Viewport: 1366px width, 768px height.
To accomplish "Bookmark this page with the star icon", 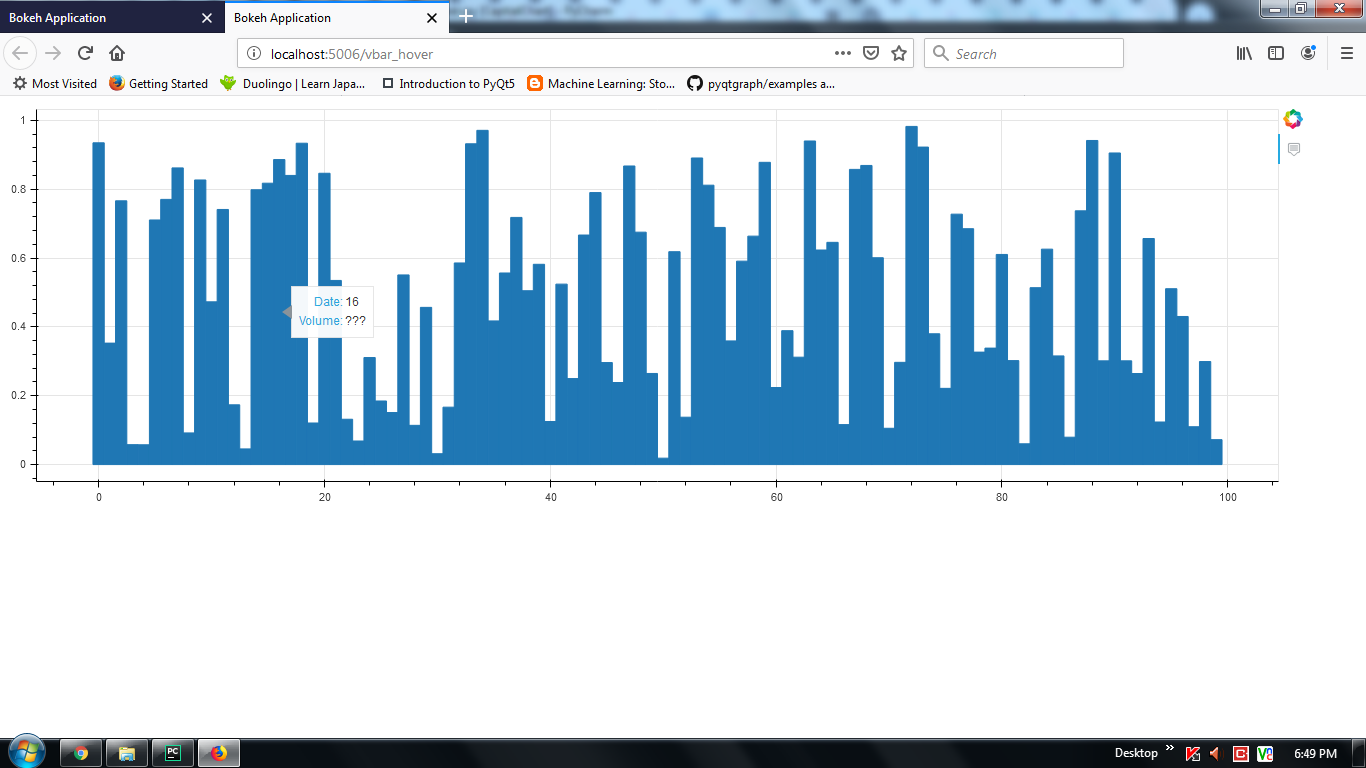I will (899, 53).
